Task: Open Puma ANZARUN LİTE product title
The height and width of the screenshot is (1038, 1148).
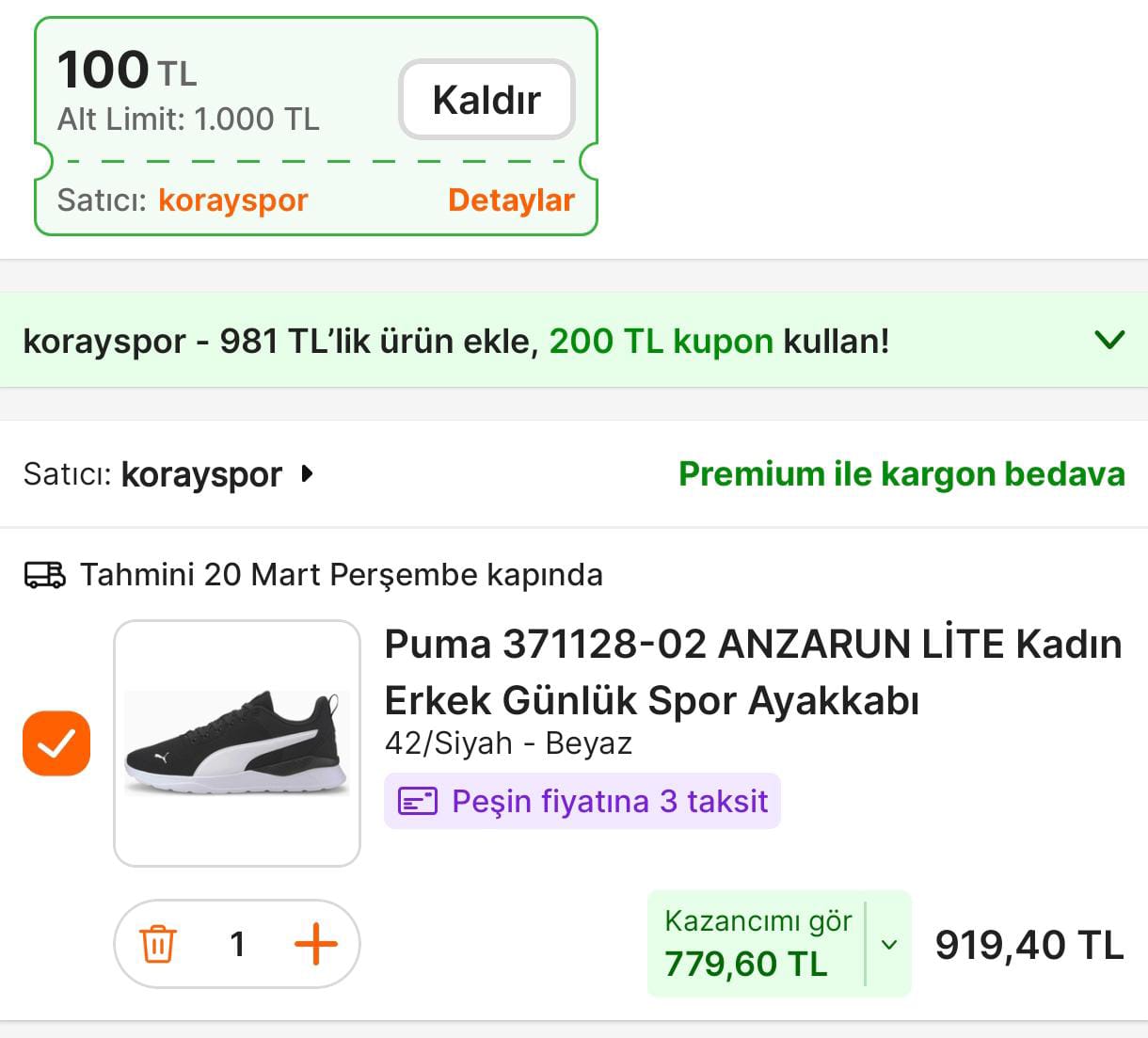Action: tap(753, 672)
